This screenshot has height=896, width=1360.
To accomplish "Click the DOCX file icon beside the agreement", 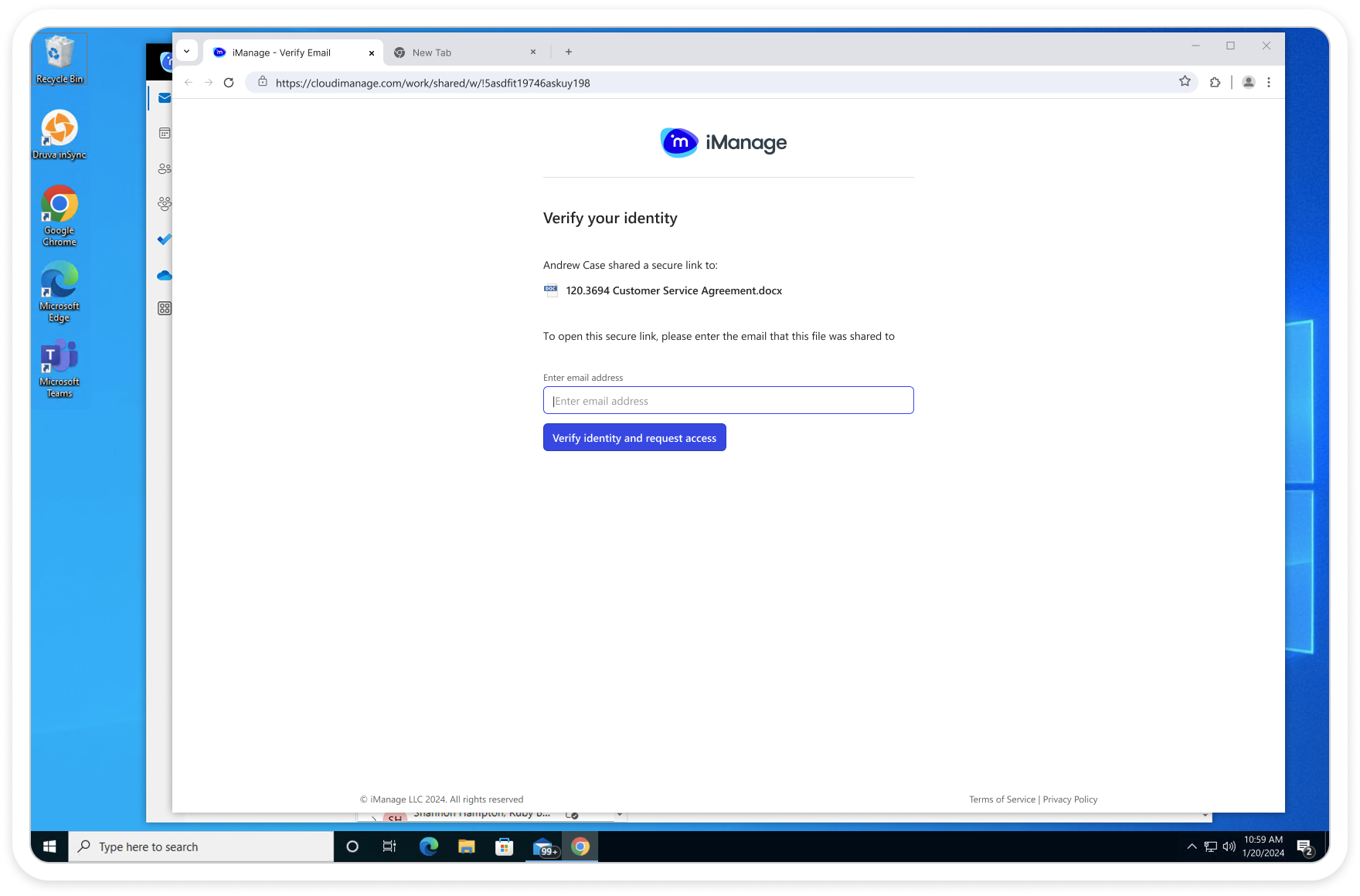I will (551, 290).
